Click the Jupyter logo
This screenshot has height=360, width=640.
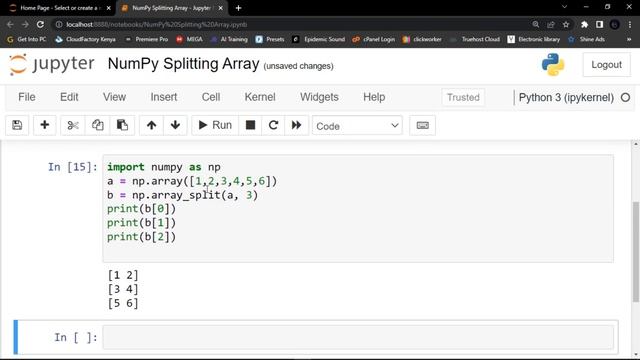click(52, 64)
